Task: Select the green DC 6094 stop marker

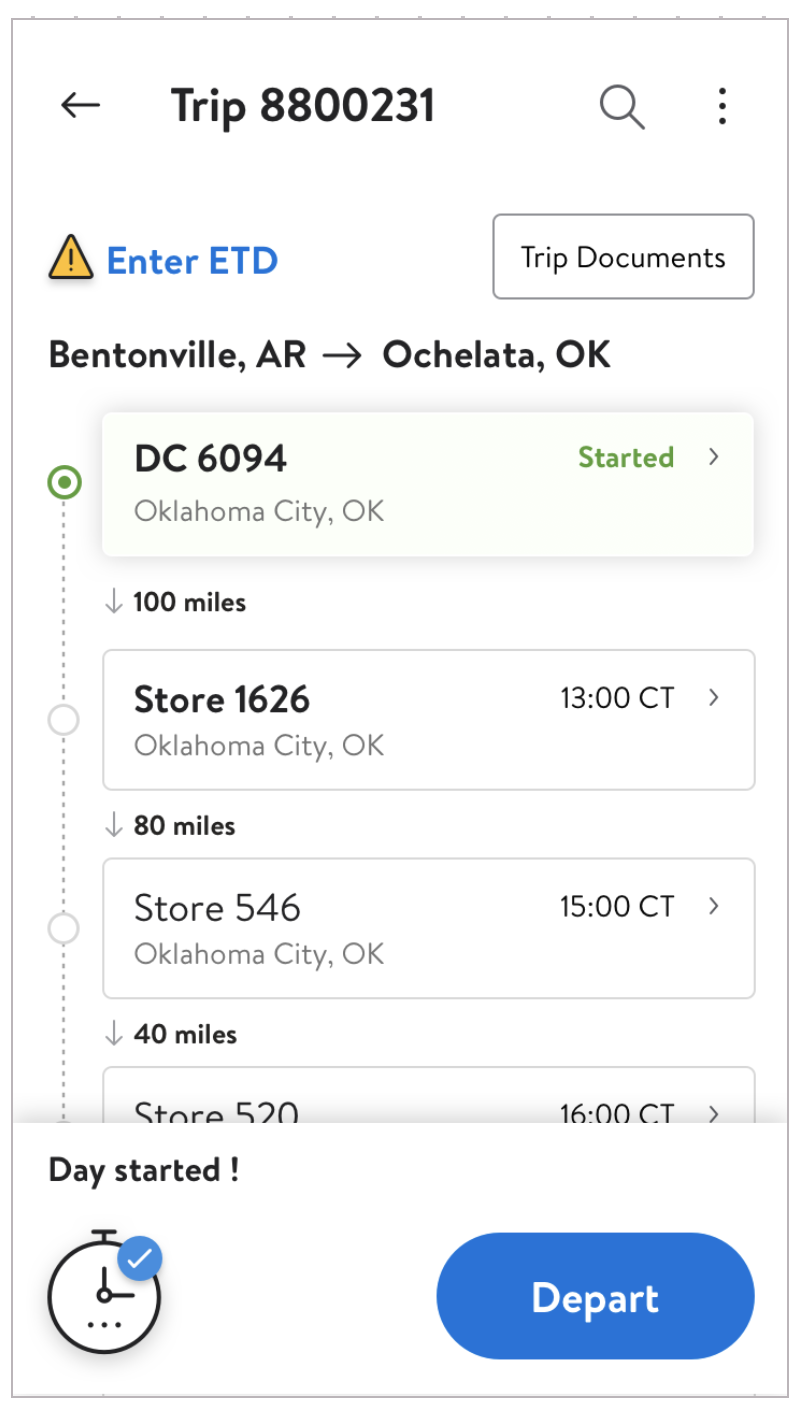Action: pyautogui.click(x=64, y=483)
